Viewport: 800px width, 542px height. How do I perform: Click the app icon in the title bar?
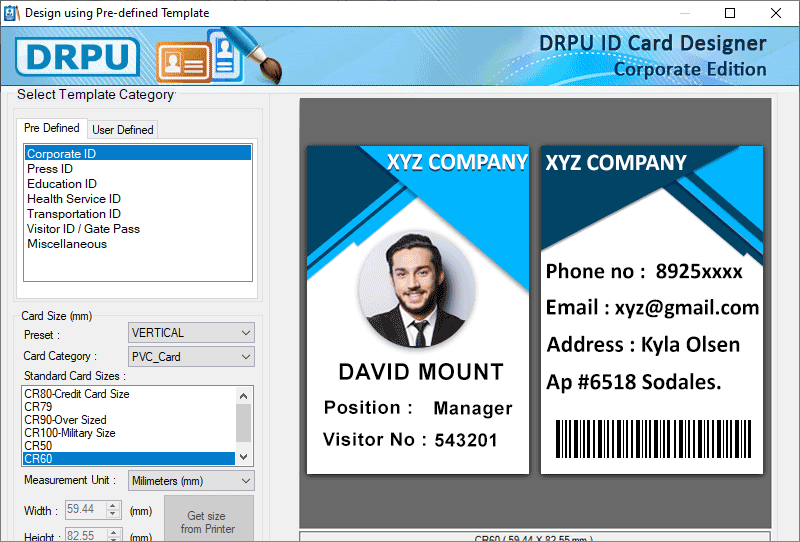(x=11, y=13)
